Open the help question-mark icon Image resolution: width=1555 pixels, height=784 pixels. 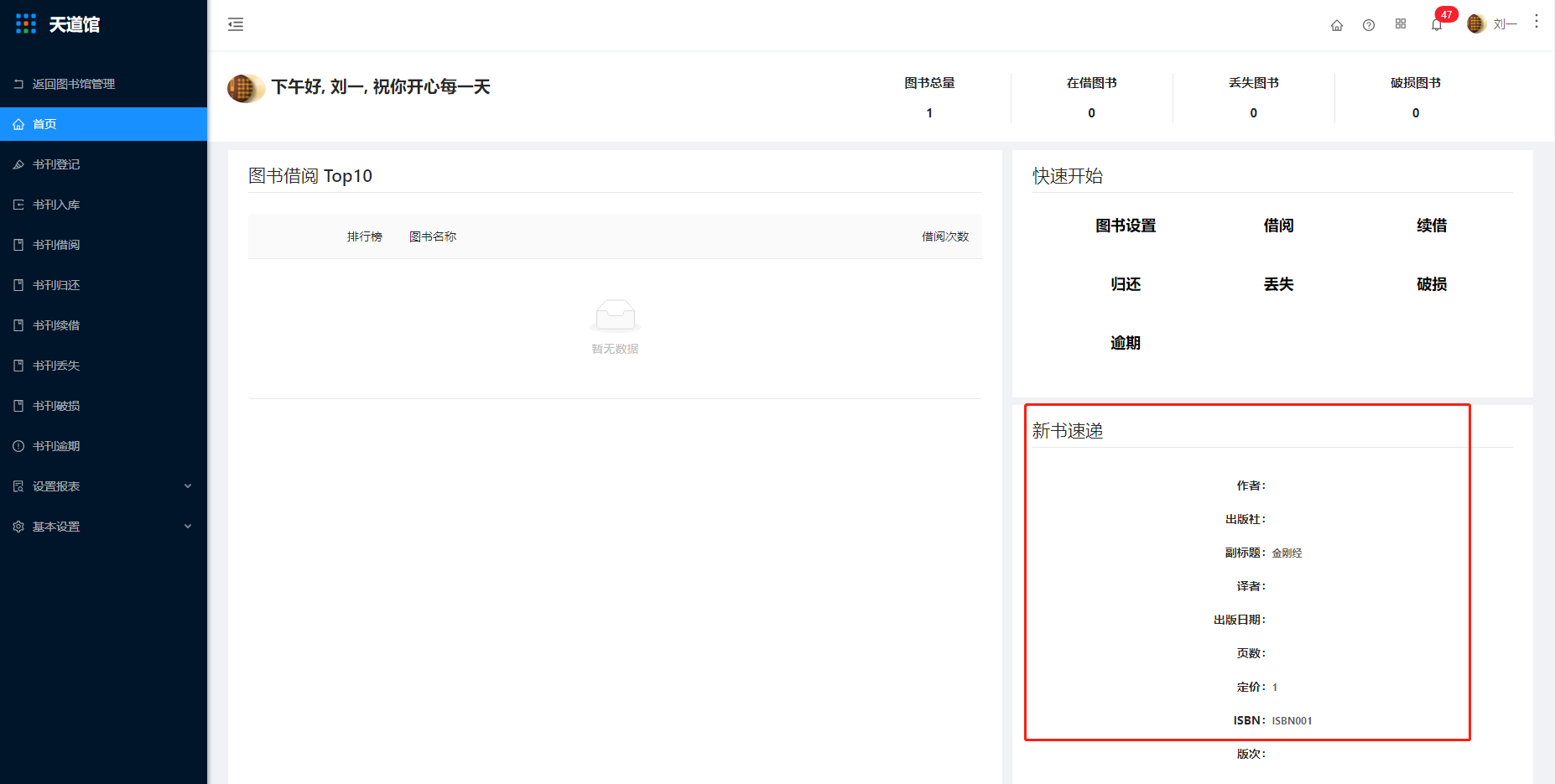tap(1369, 25)
